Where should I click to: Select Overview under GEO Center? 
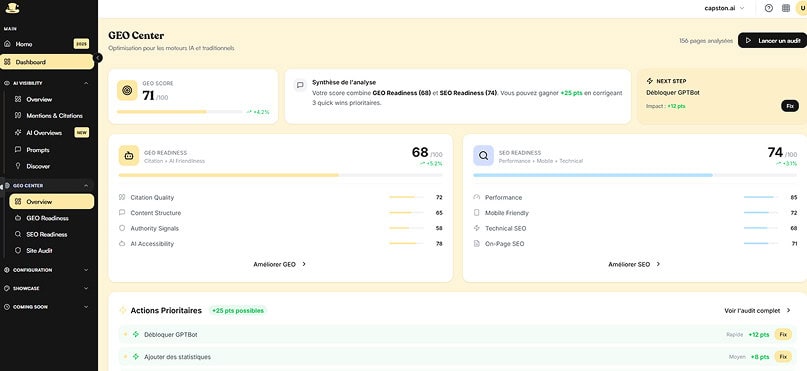[x=51, y=202]
